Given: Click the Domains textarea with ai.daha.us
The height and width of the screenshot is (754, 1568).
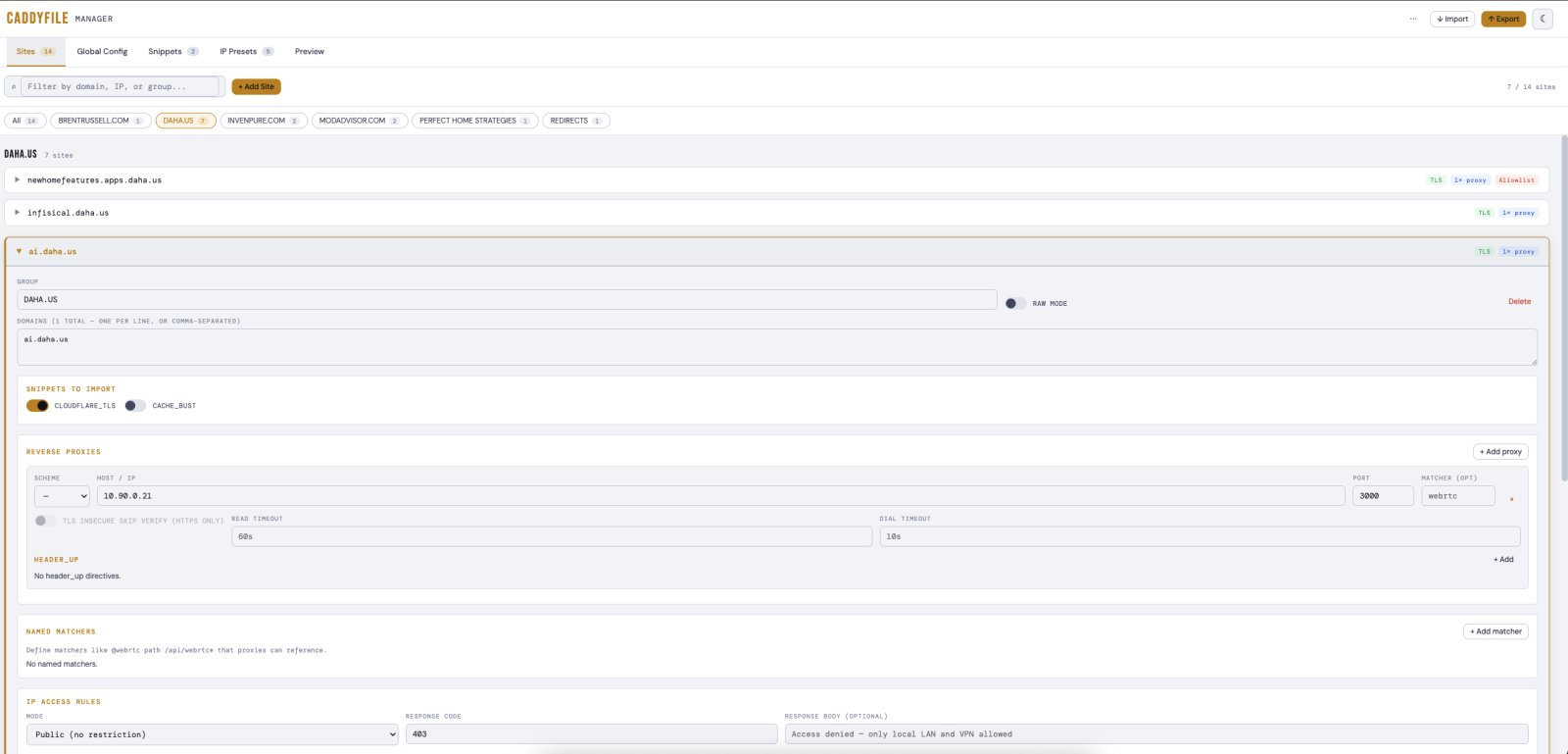Looking at the screenshot, I should pyautogui.click(x=777, y=347).
